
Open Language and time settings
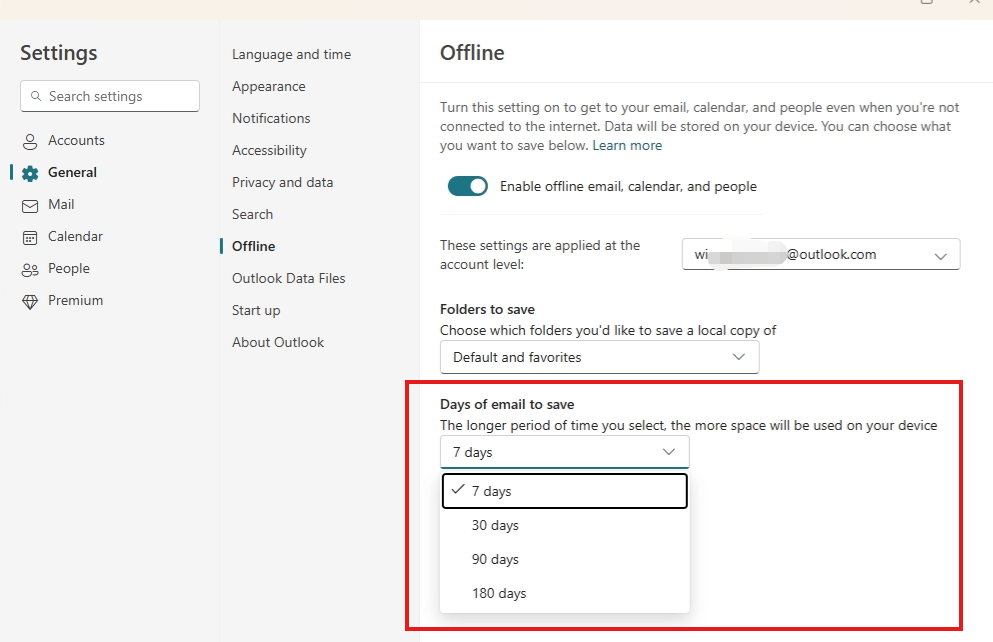pos(291,54)
